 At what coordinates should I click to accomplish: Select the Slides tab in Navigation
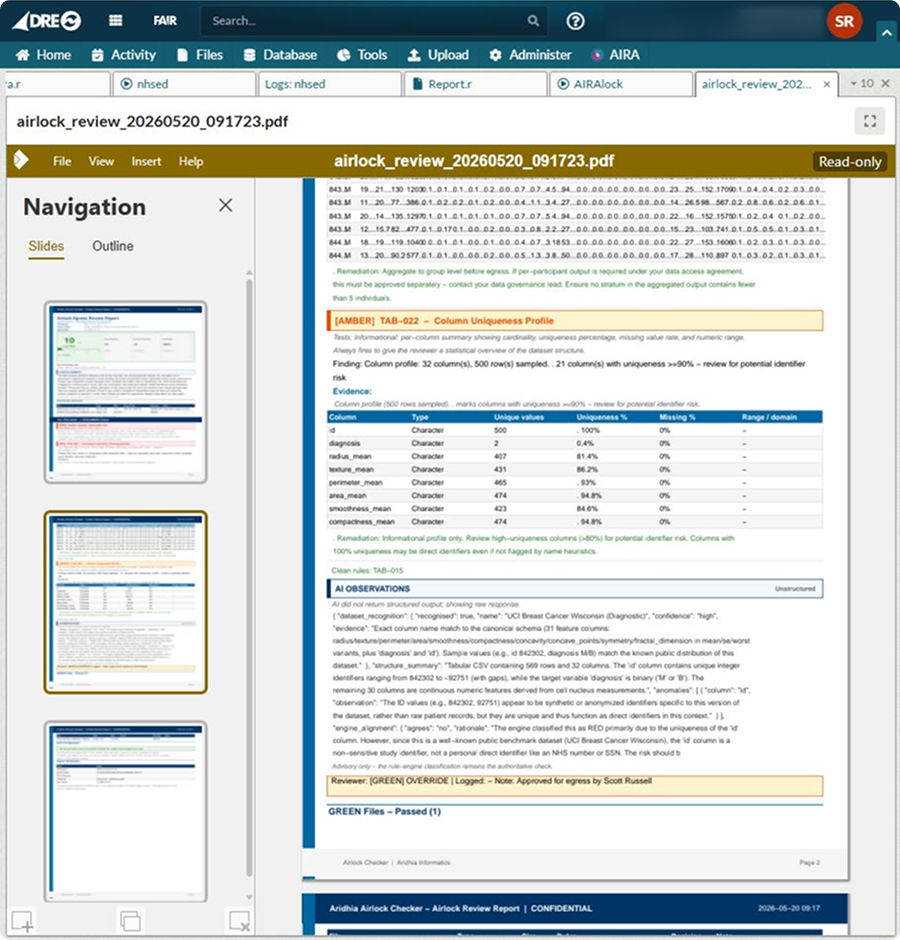[x=46, y=246]
